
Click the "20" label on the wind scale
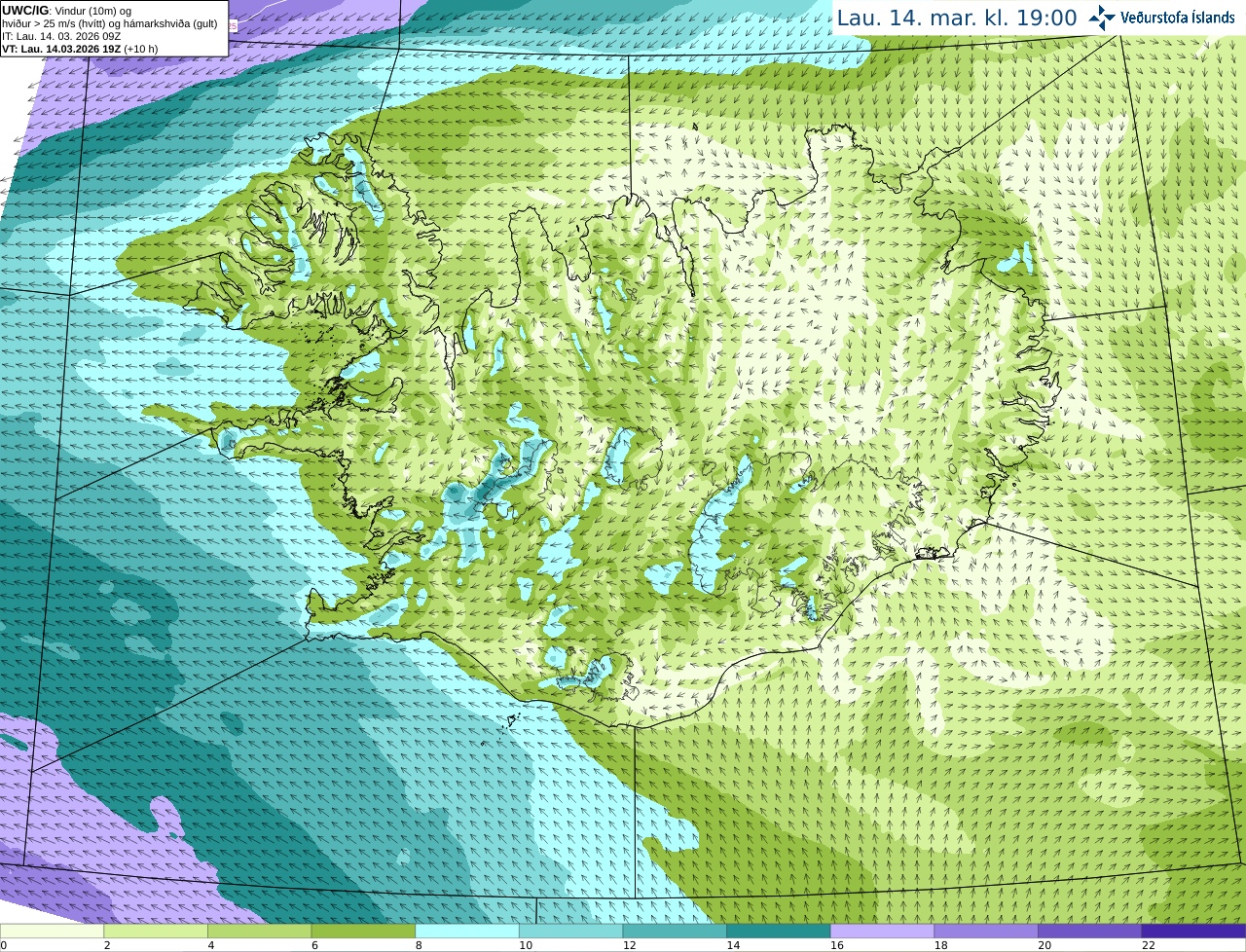(1044, 945)
